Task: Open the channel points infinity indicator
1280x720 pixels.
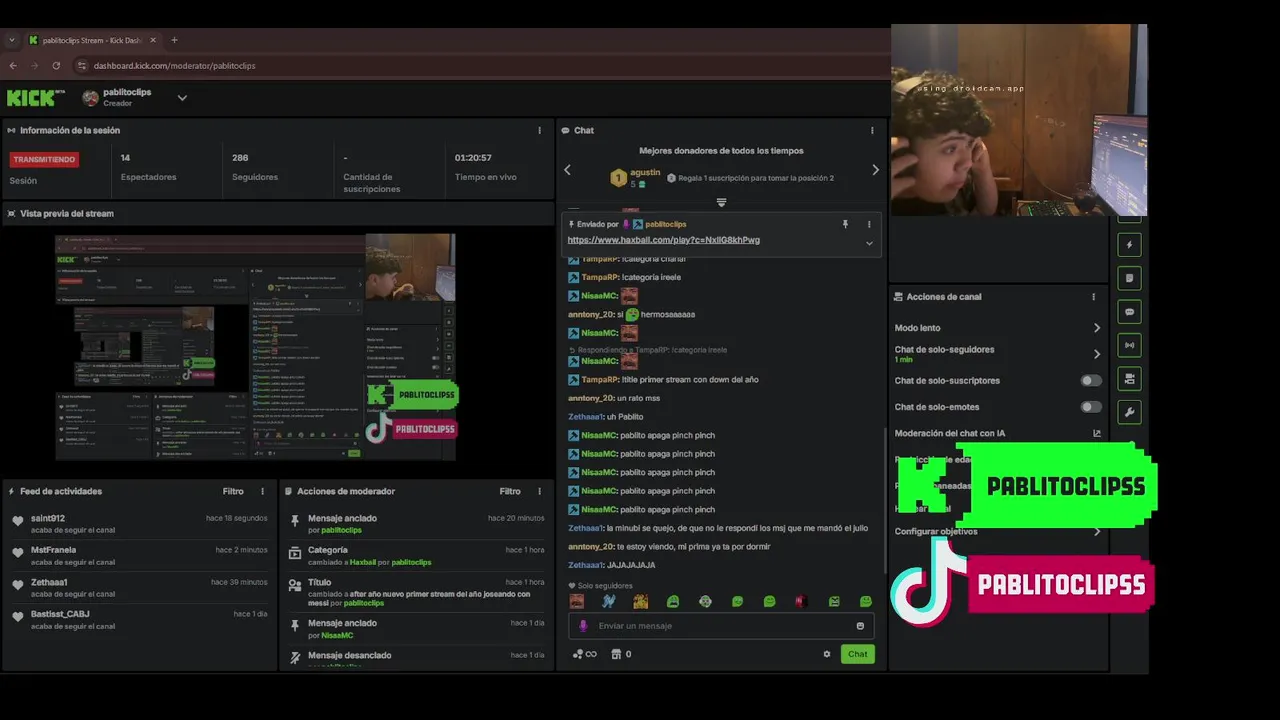Action: point(585,654)
